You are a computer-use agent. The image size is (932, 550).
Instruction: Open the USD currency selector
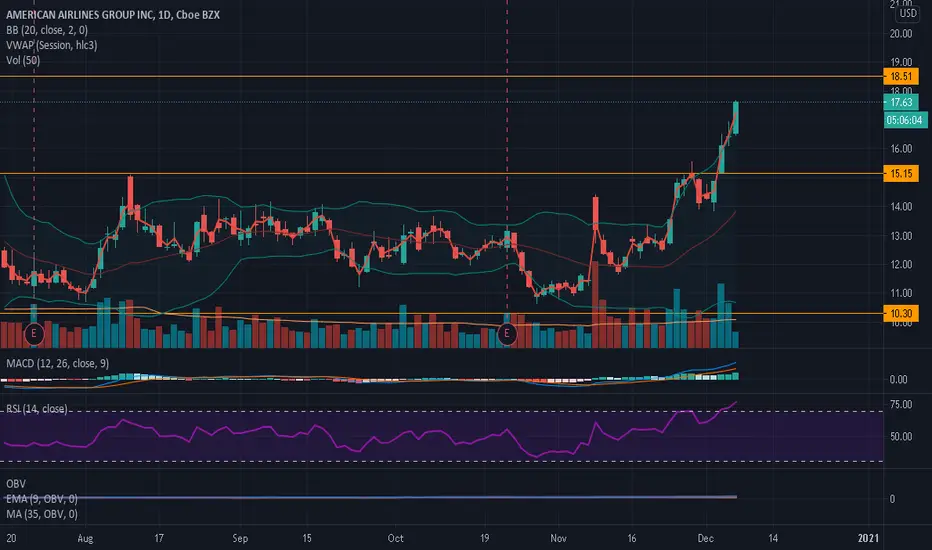pyautogui.click(x=908, y=13)
